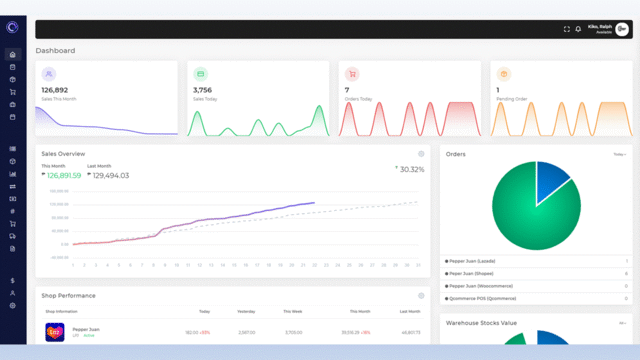Click the 30.32% growth indicator

pos(410,169)
